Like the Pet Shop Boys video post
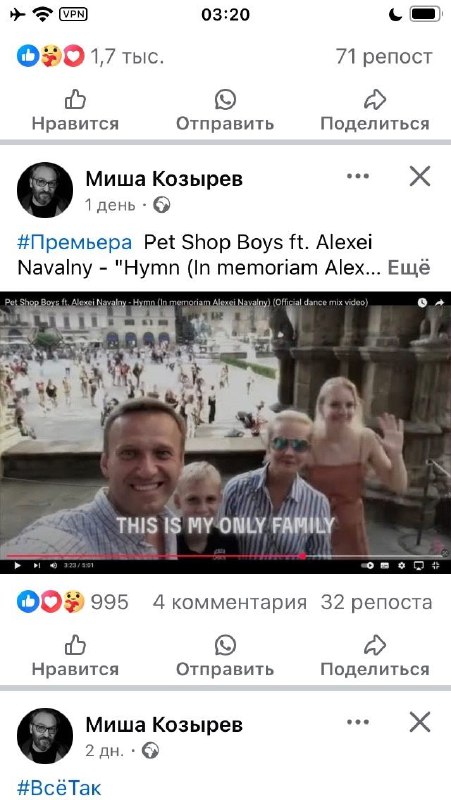 pos(75,657)
